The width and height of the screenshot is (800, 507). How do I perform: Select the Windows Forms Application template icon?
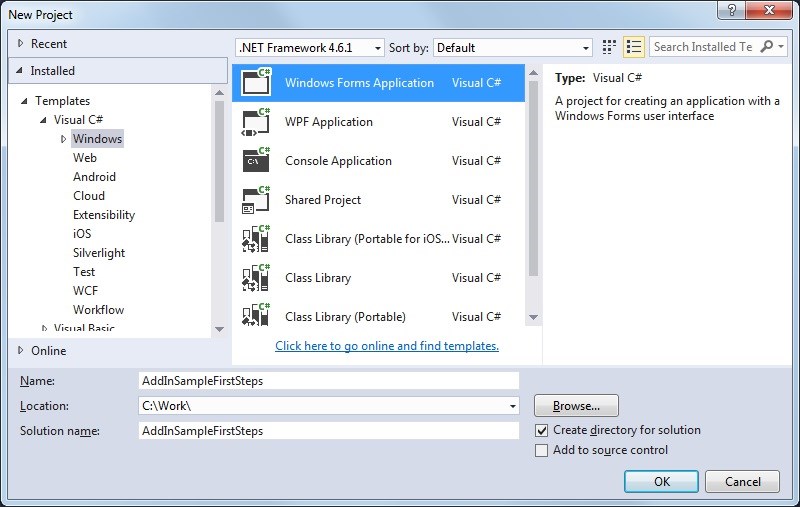(x=256, y=83)
